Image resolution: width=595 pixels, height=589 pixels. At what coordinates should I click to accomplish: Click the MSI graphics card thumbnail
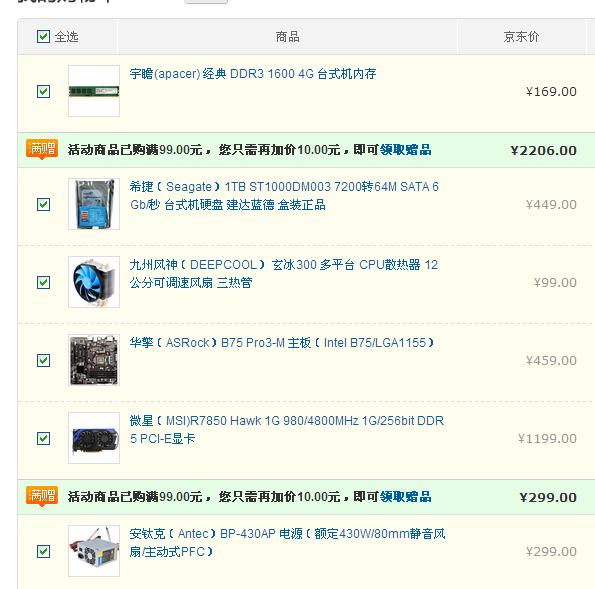click(94, 438)
